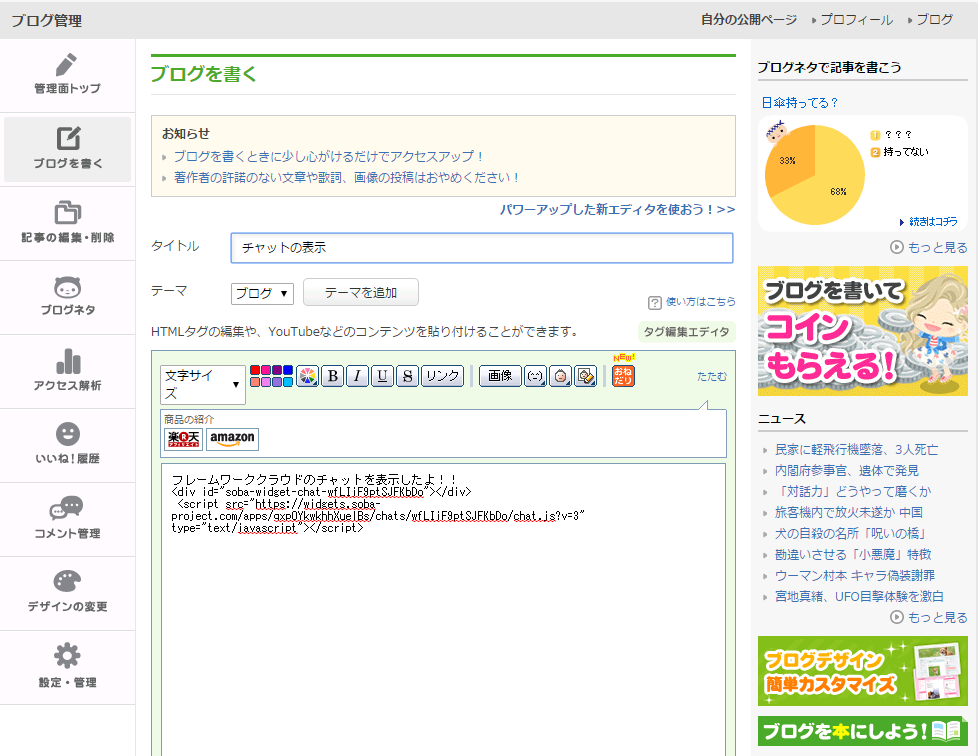Image resolution: width=978 pixels, height=756 pixels.
Task: Open ブログを書くときに少し心がけるだけでアクセスアップ notice
Action: (x=329, y=157)
